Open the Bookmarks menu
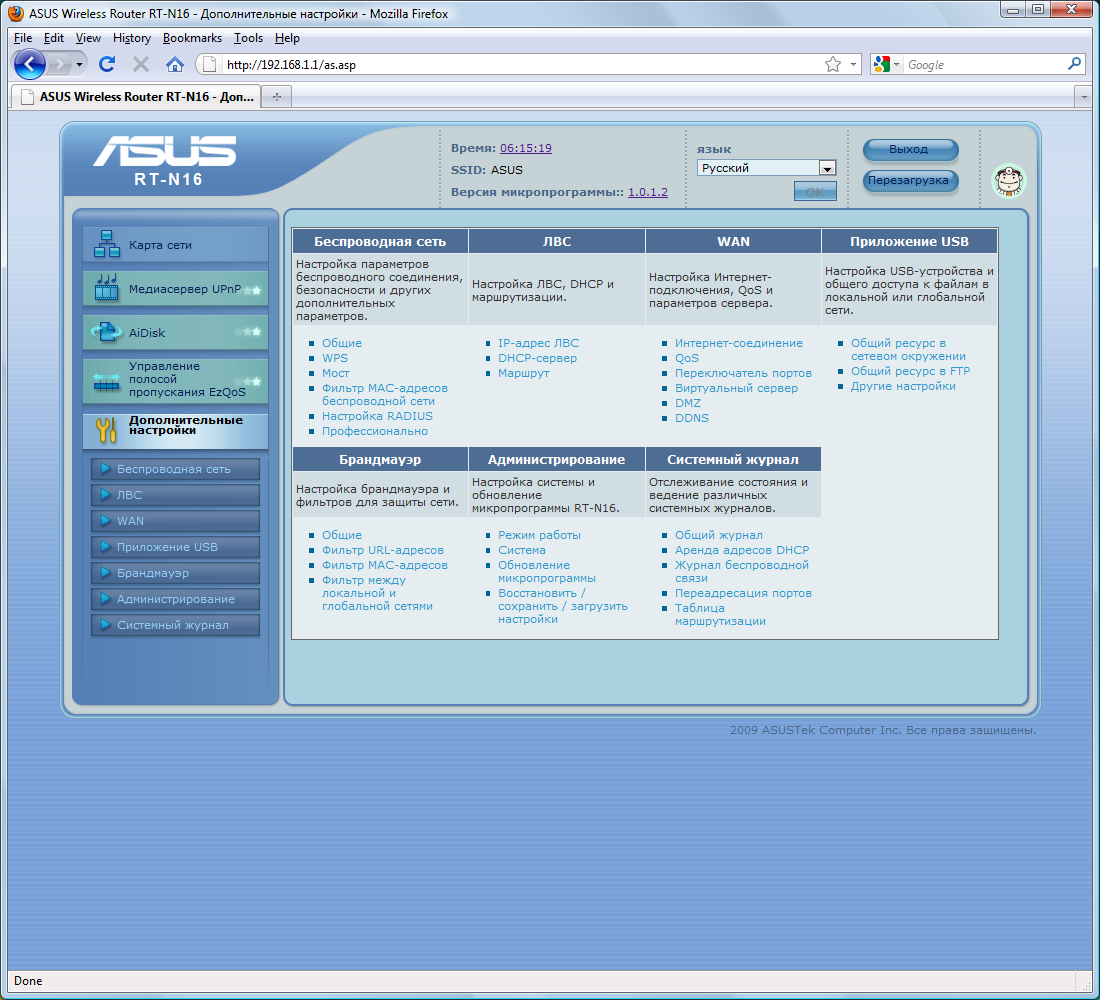This screenshot has height=1000, width=1100. [x=192, y=38]
